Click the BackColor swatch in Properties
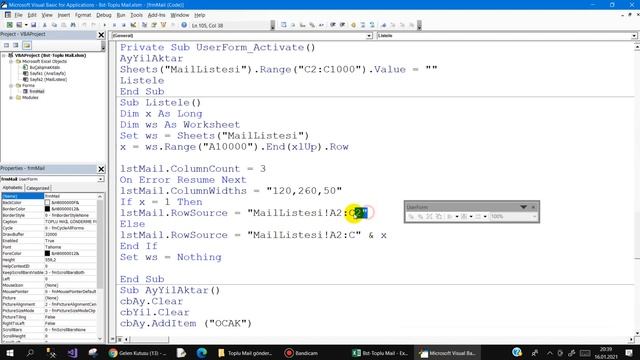 [47, 202]
